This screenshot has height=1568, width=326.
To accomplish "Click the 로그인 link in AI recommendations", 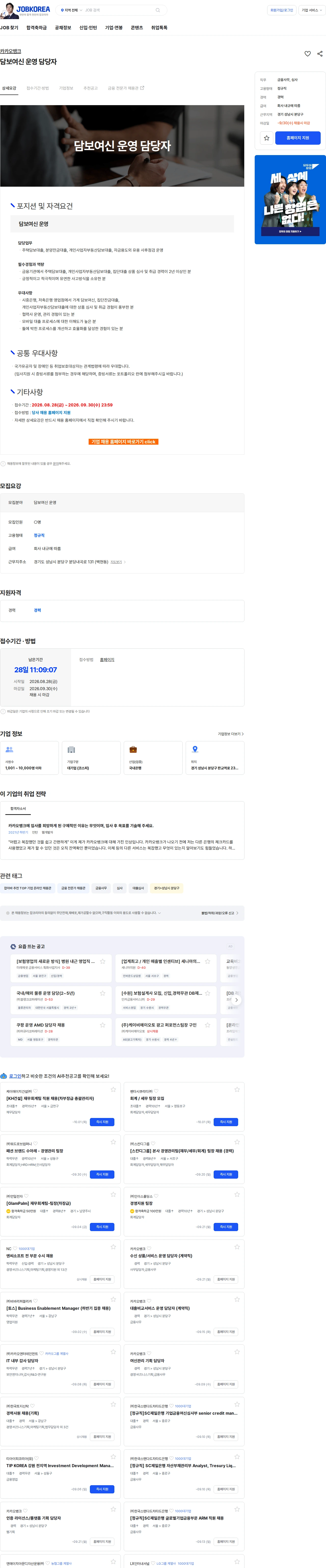I will point(15,1076).
